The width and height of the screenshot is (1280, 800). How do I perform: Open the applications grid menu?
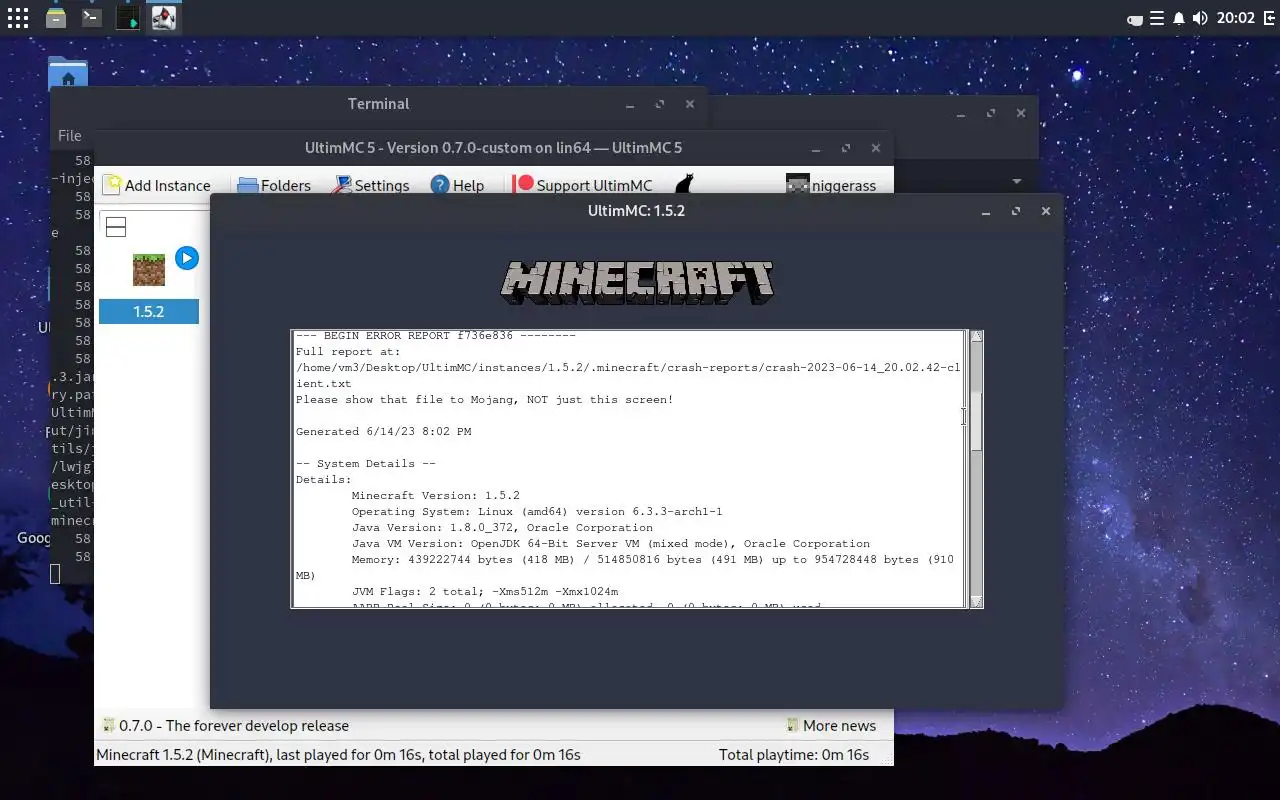click(18, 18)
